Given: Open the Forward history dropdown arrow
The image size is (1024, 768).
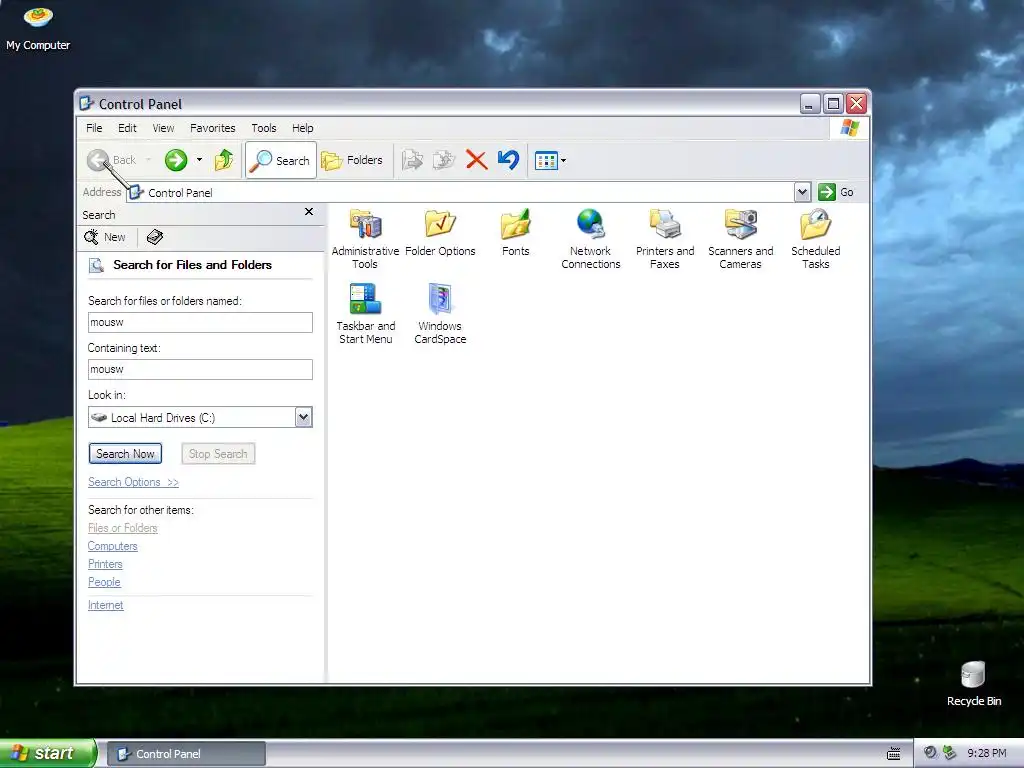Looking at the screenshot, I should [x=199, y=160].
